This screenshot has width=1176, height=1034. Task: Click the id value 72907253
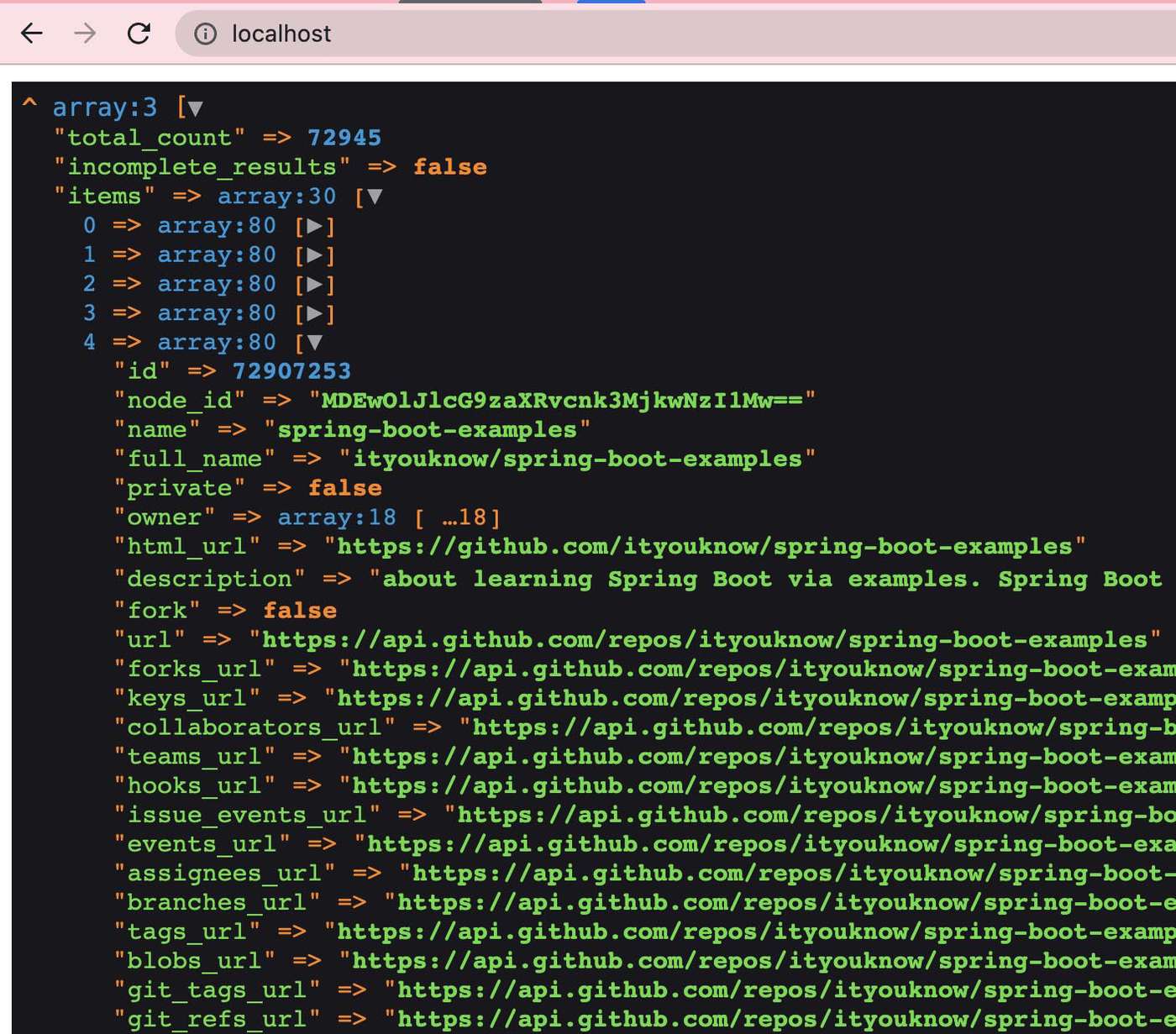pos(291,370)
